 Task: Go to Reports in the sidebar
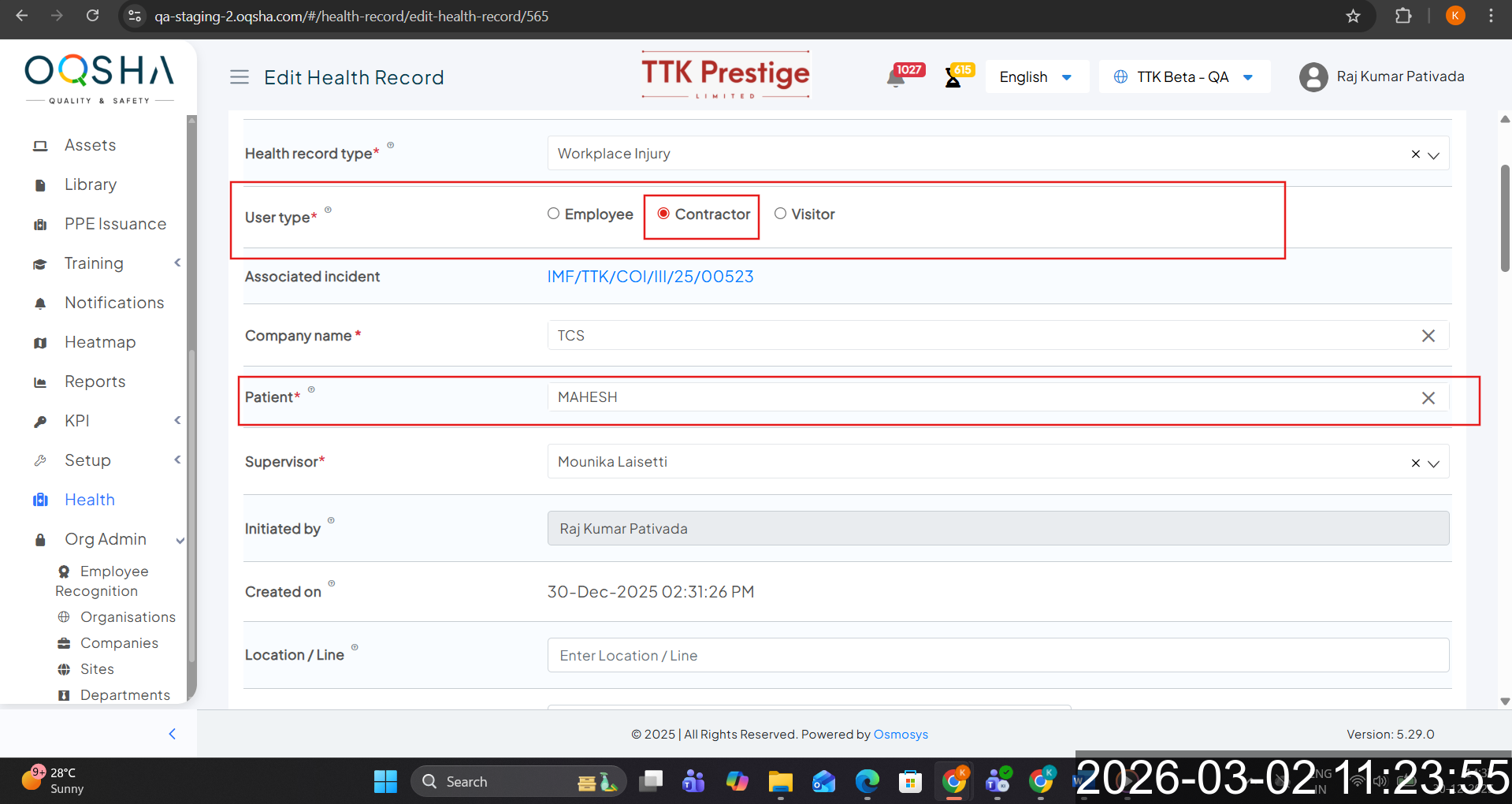(x=95, y=382)
